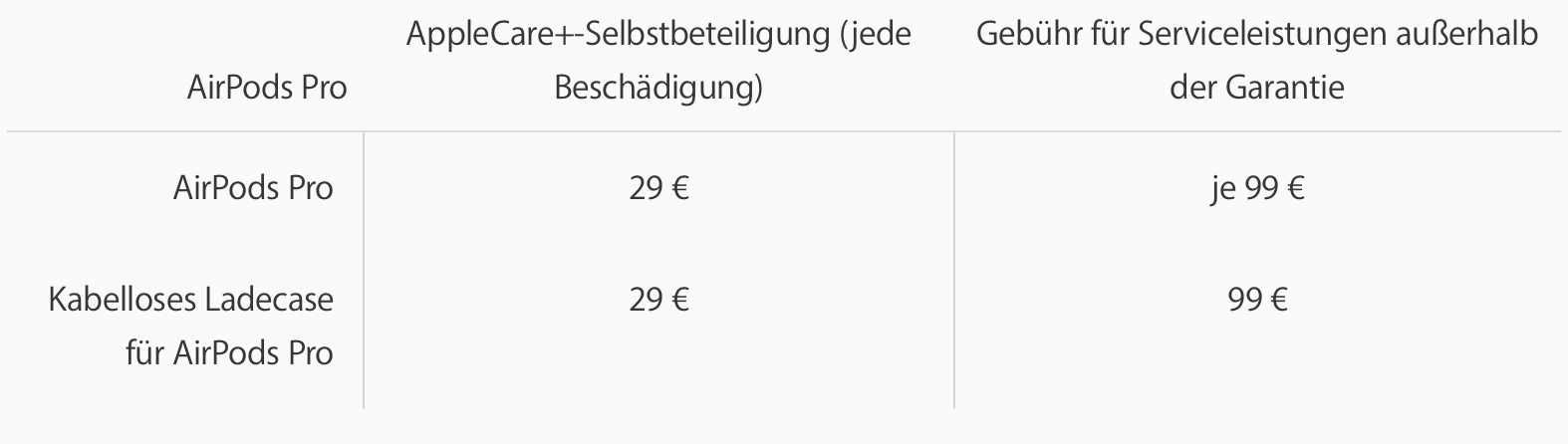Image resolution: width=1568 pixels, height=444 pixels.
Task: Click the AirPods Pro row label
Action: point(253,188)
